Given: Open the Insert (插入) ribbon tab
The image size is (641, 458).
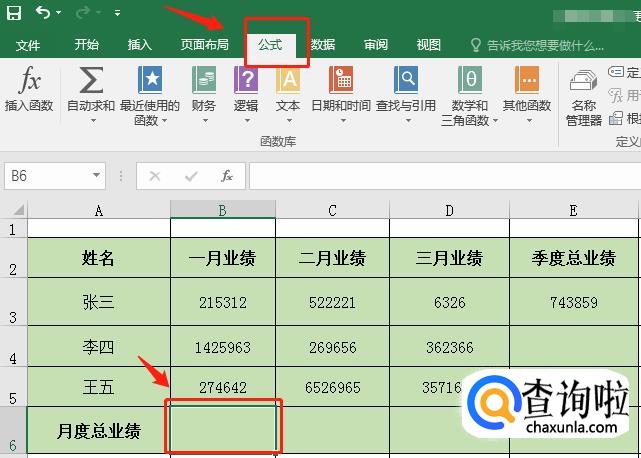Looking at the screenshot, I should coord(140,45).
